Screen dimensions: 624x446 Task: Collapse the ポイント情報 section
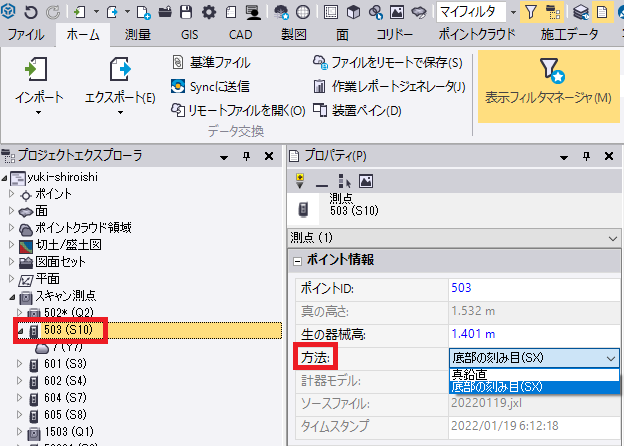pos(297,260)
